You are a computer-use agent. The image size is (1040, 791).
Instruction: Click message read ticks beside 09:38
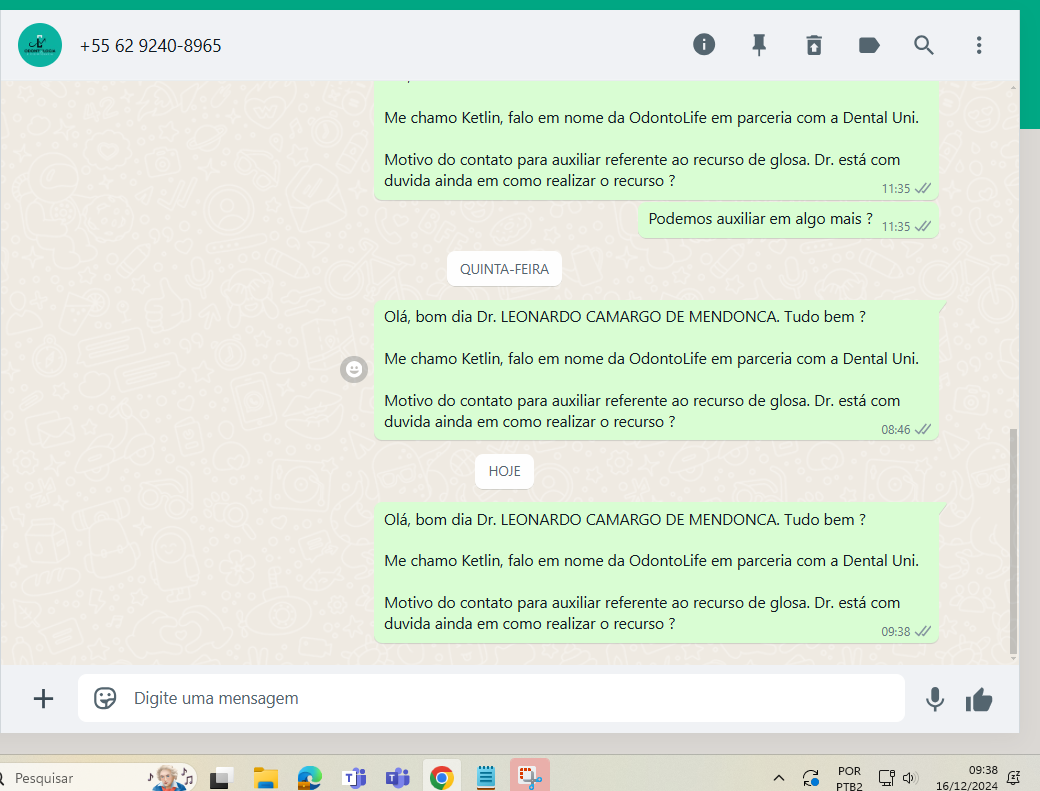[923, 631]
